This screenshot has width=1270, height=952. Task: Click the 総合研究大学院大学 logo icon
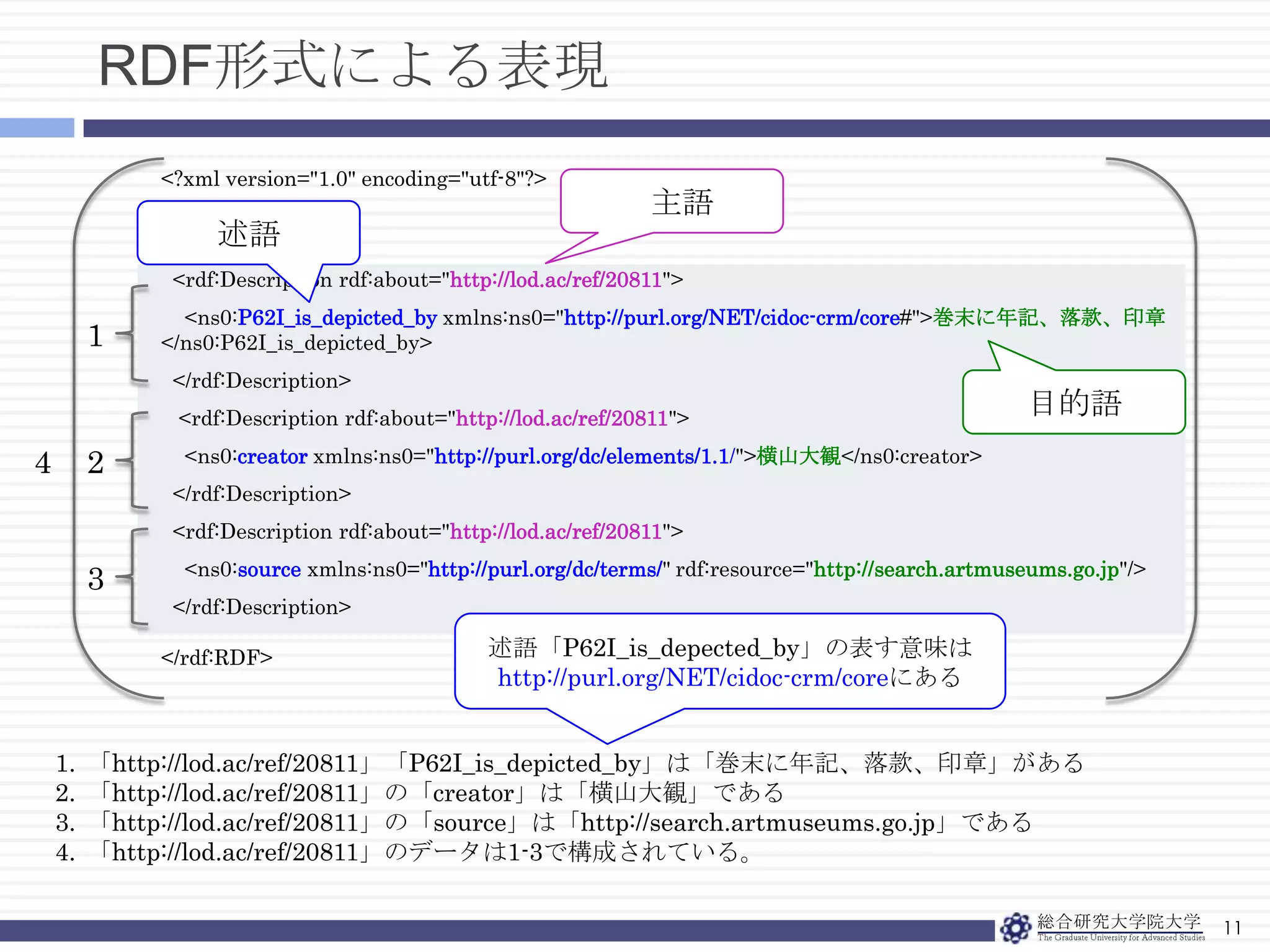coord(1015,927)
